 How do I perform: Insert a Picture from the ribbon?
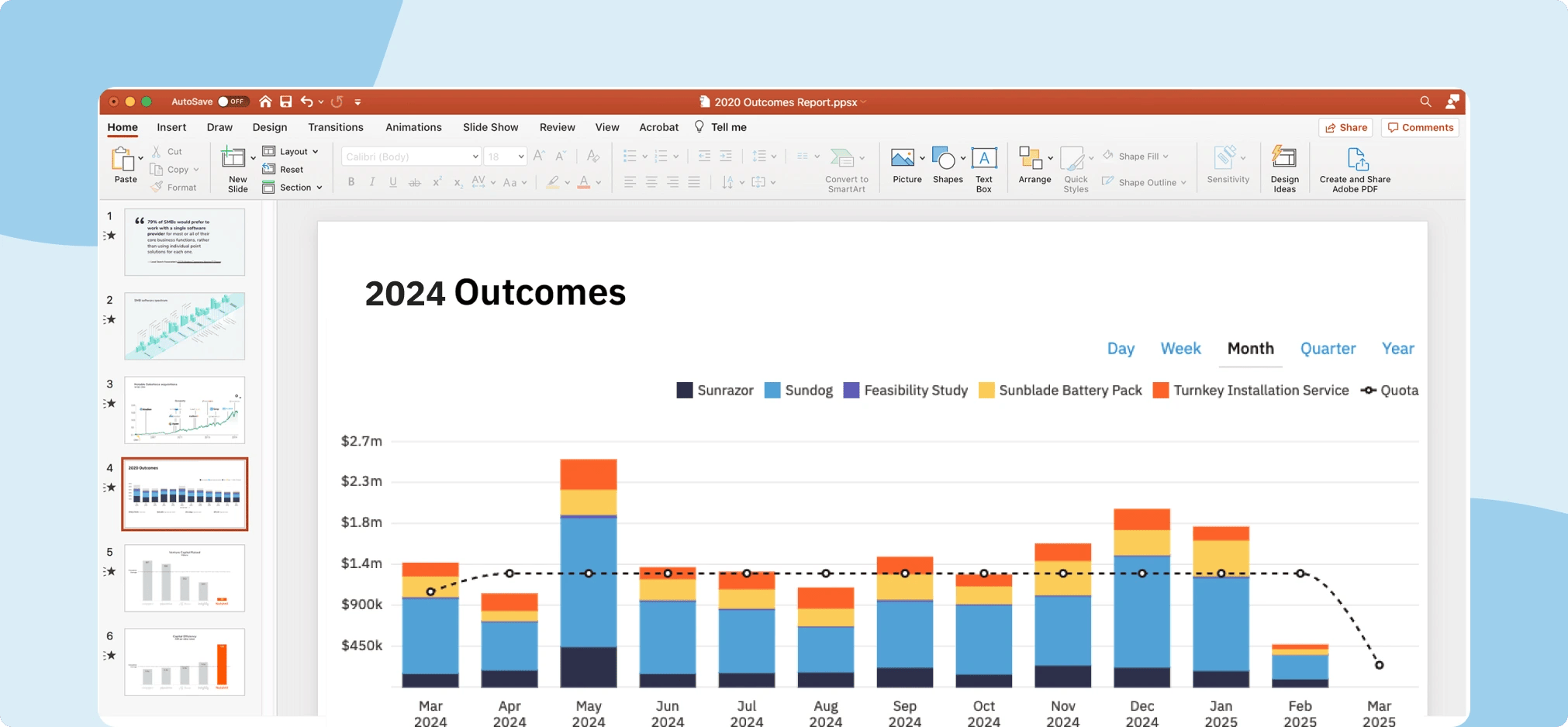(904, 167)
